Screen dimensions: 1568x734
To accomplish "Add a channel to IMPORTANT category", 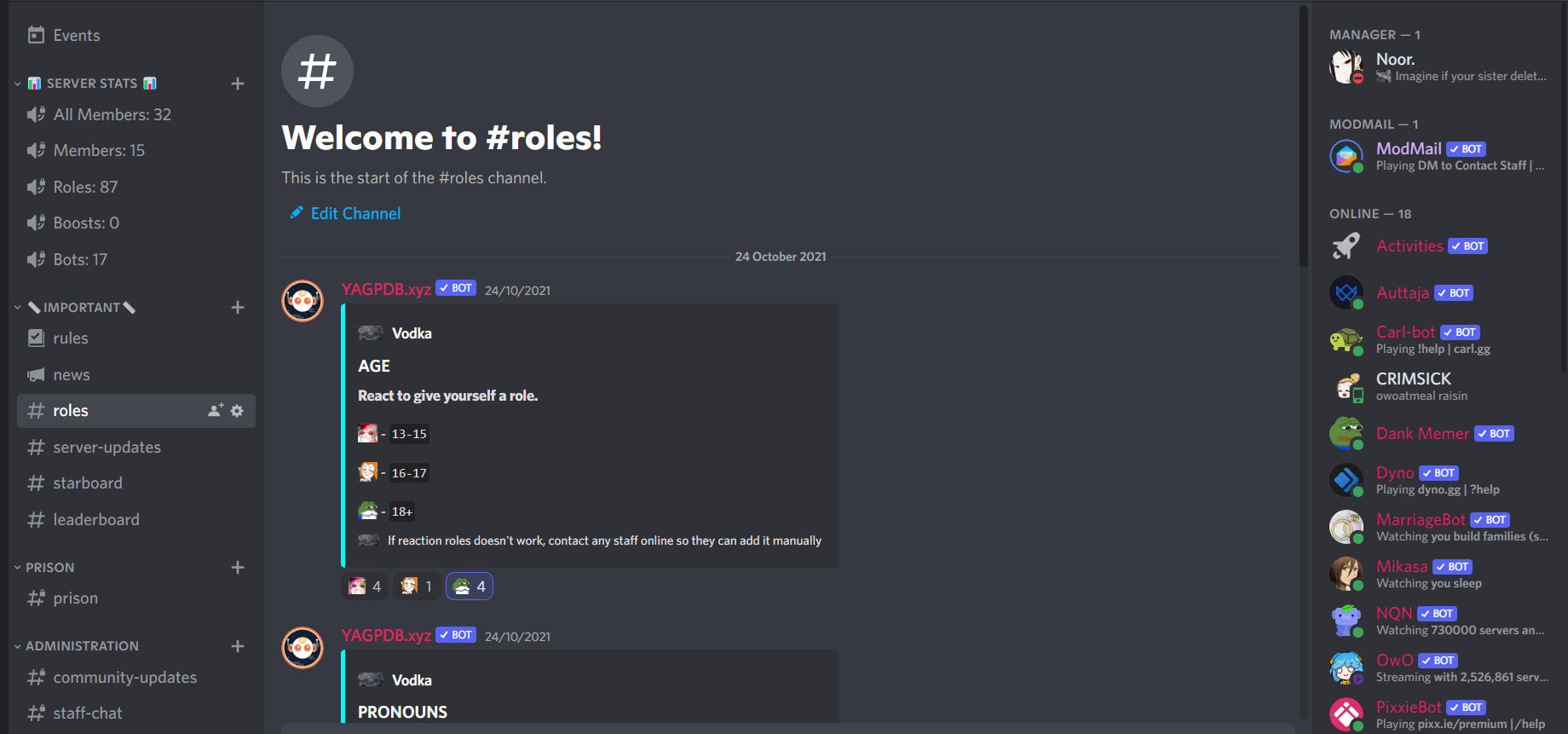I will tap(238, 307).
